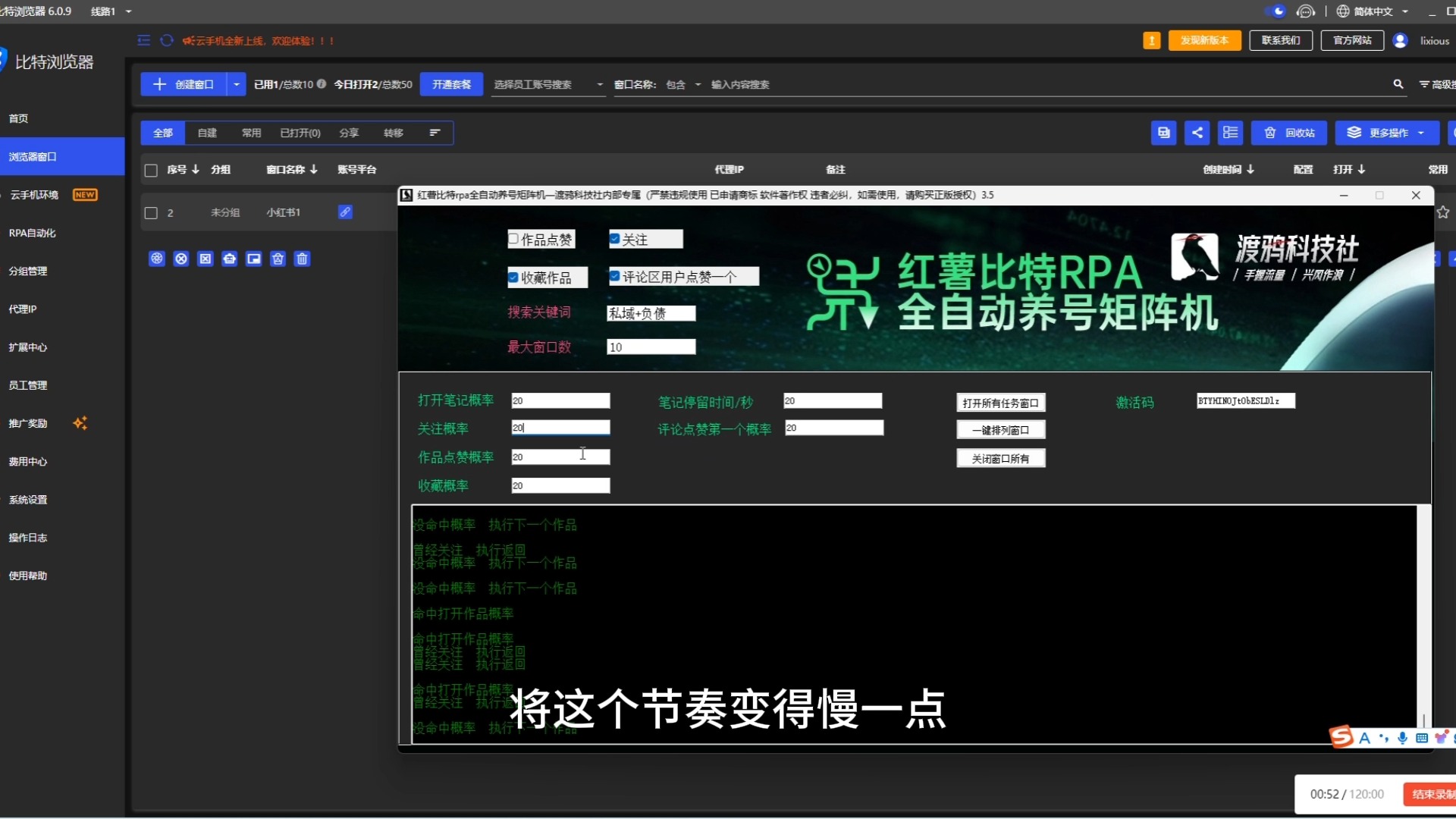Click the refresh icon in the top bar
The width and height of the screenshot is (1456, 819).
[x=167, y=40]
